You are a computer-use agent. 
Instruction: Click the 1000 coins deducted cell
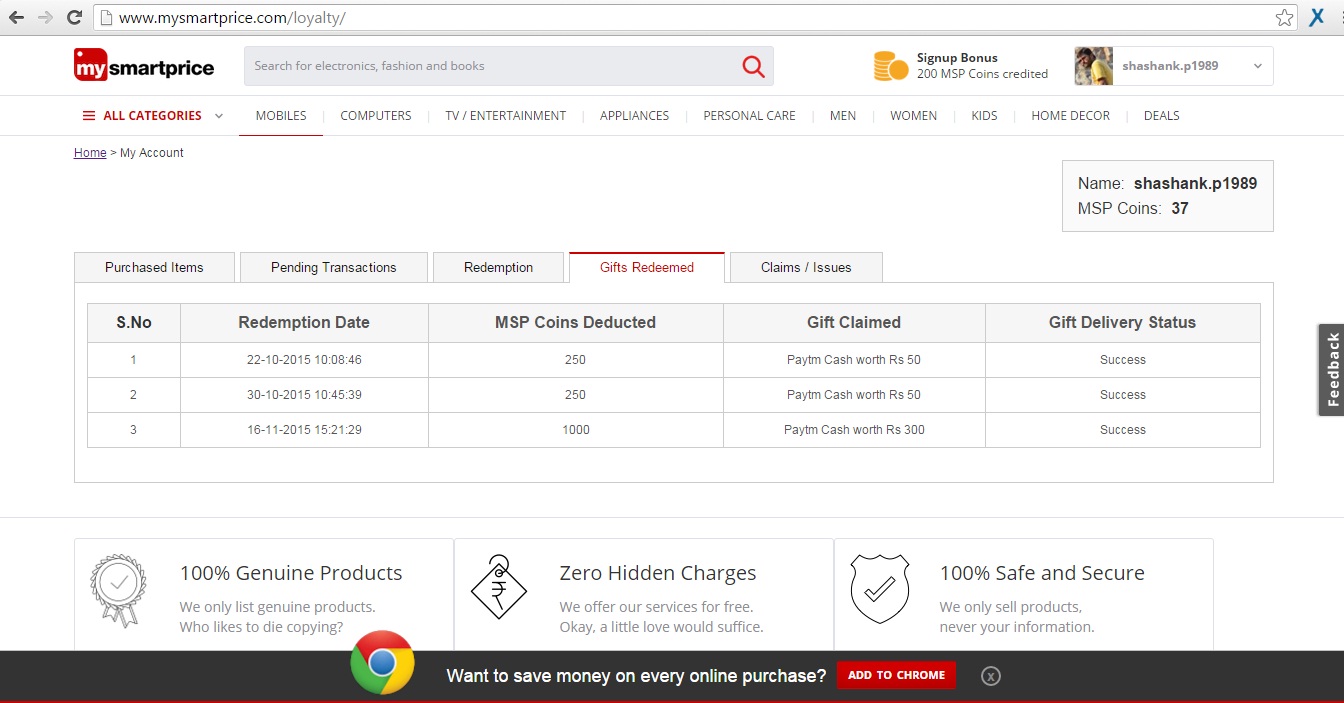[576, 430]
